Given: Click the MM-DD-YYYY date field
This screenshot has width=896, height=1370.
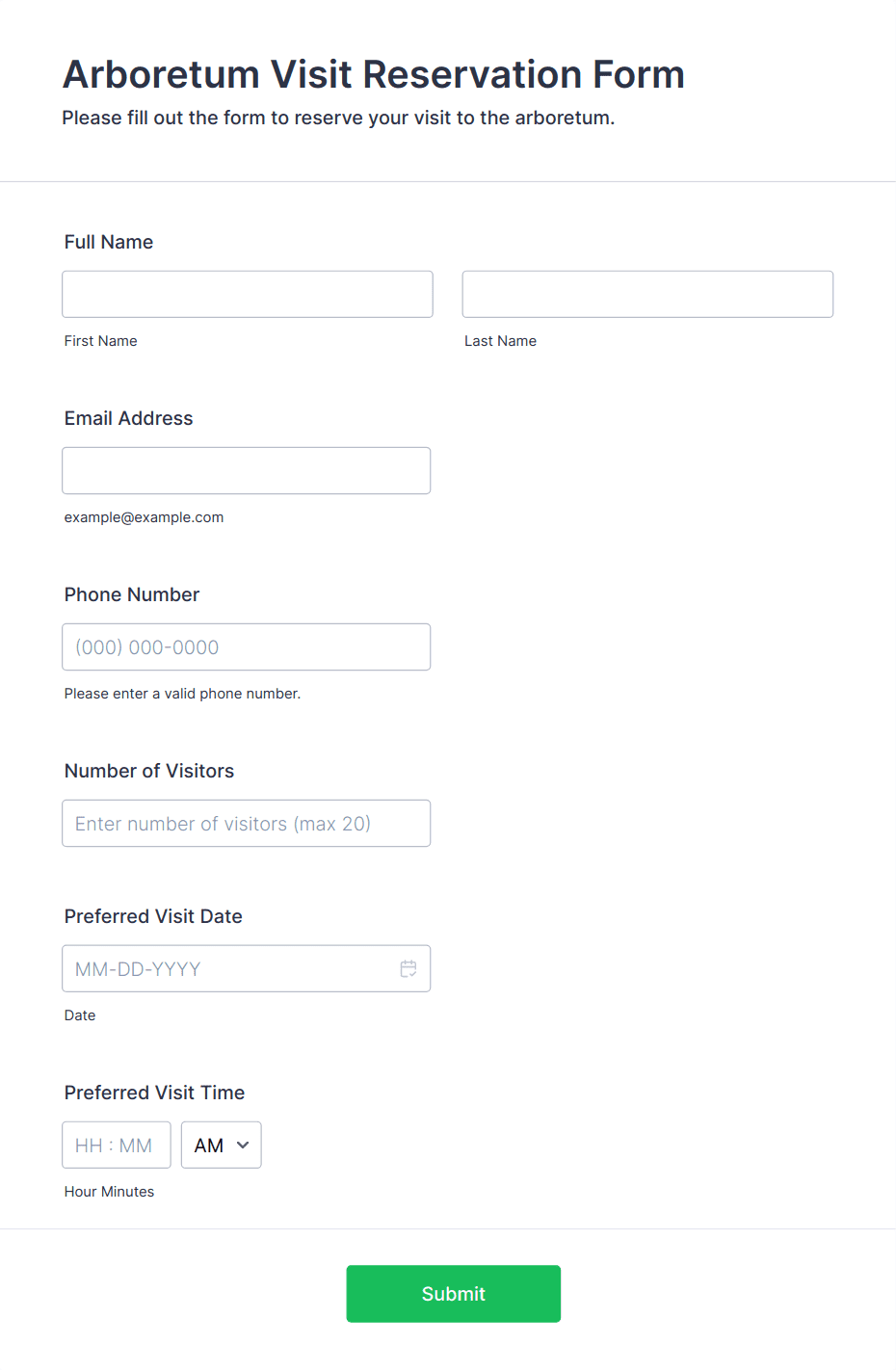Looking at the screenshot, I should pyautogui.click(x=247, y=968).
